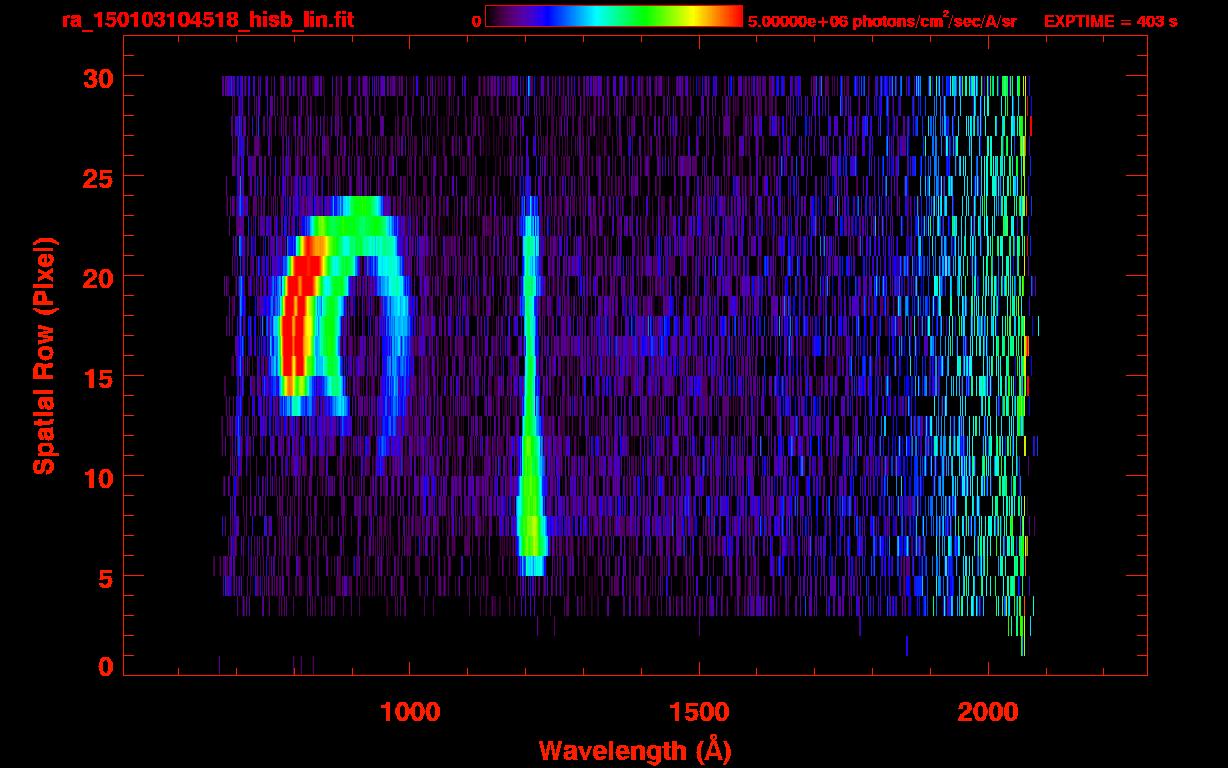Click the 2000 wavelength tick label
The width and height of the screenshot is (1228, 768).
click(x=988, y=712)
